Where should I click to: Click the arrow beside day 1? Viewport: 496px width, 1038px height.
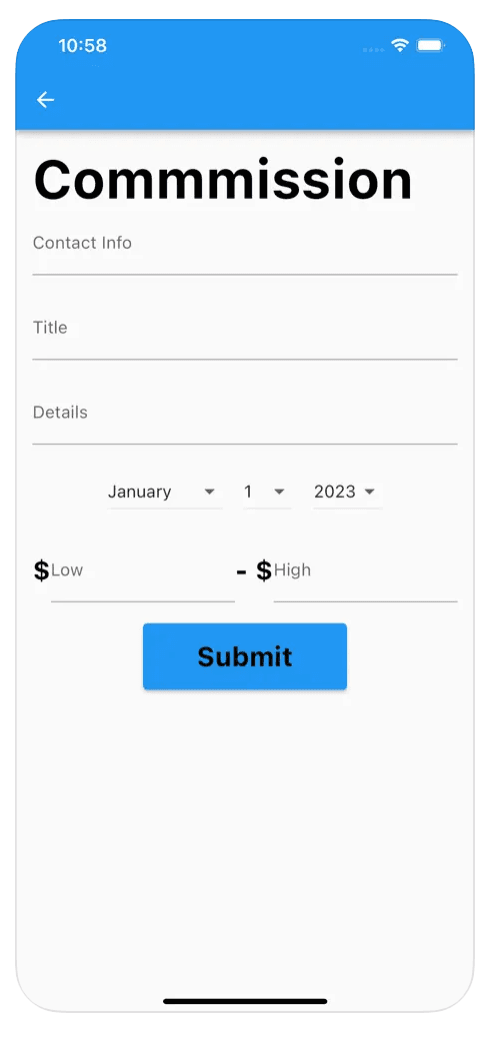279,492
